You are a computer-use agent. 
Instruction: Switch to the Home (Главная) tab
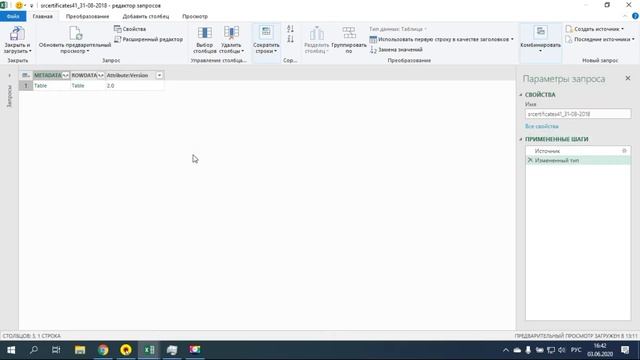pyautogui.click(x=42, y=16)
